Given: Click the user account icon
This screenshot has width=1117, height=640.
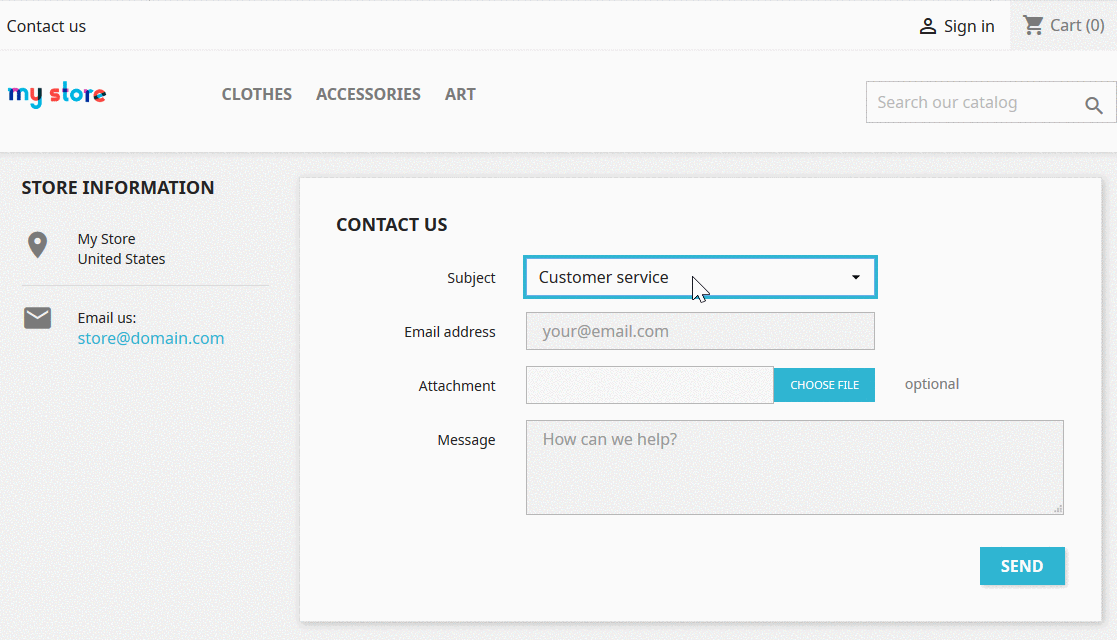Looking at the screenshot, I should click(x=928, y=27).
